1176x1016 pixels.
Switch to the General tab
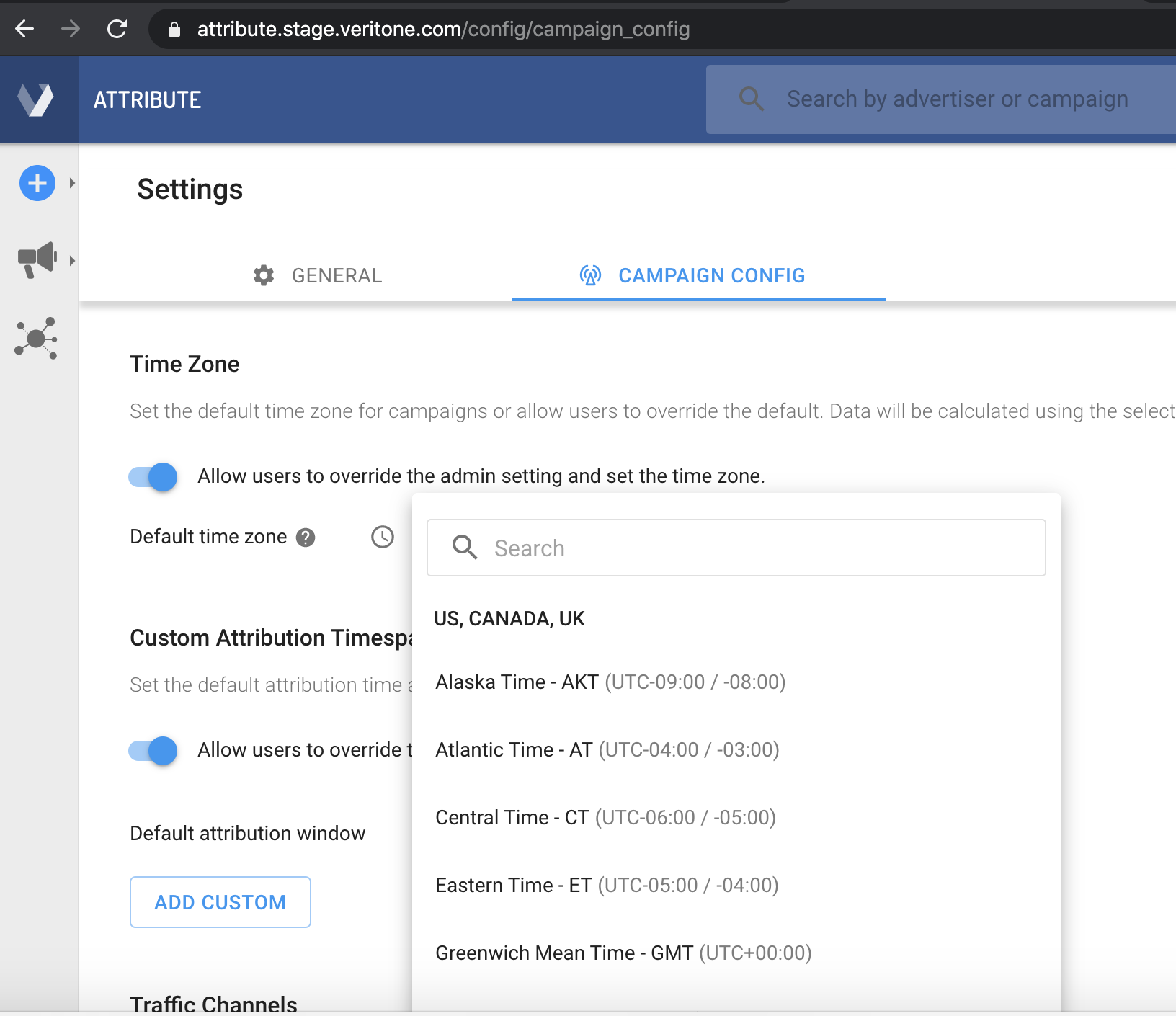tap(336, 275)
